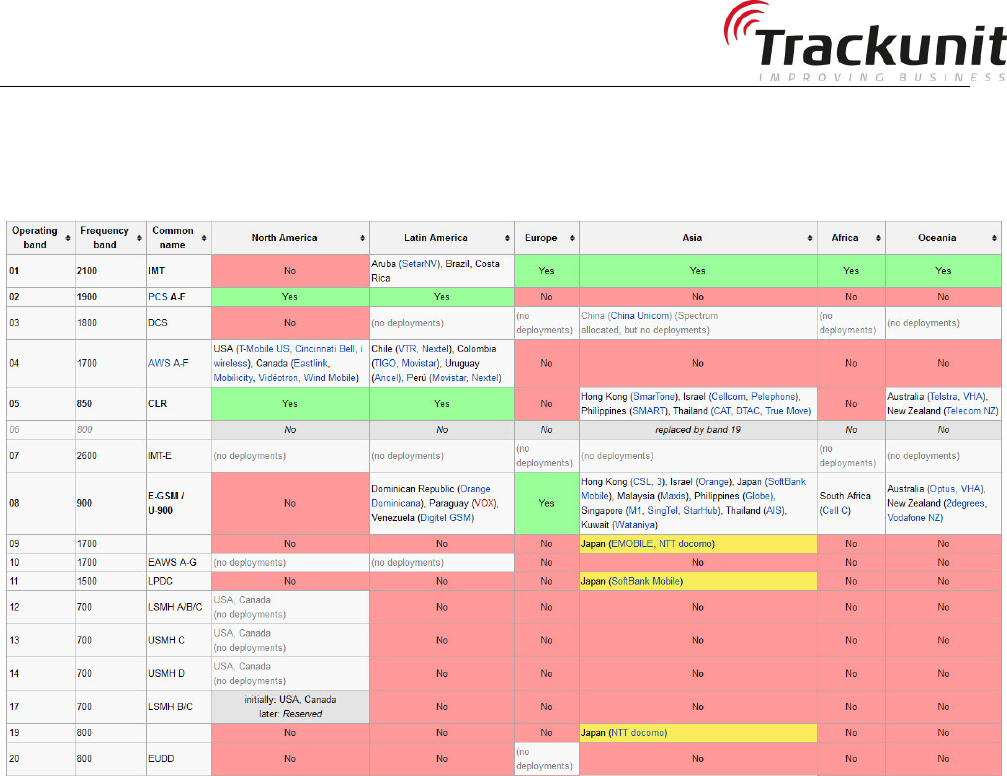This screenshot has height=776, width=1007.
Task: Open the TIGO link under Colombia
Action: pyautogui.click(x=385, y=363)
